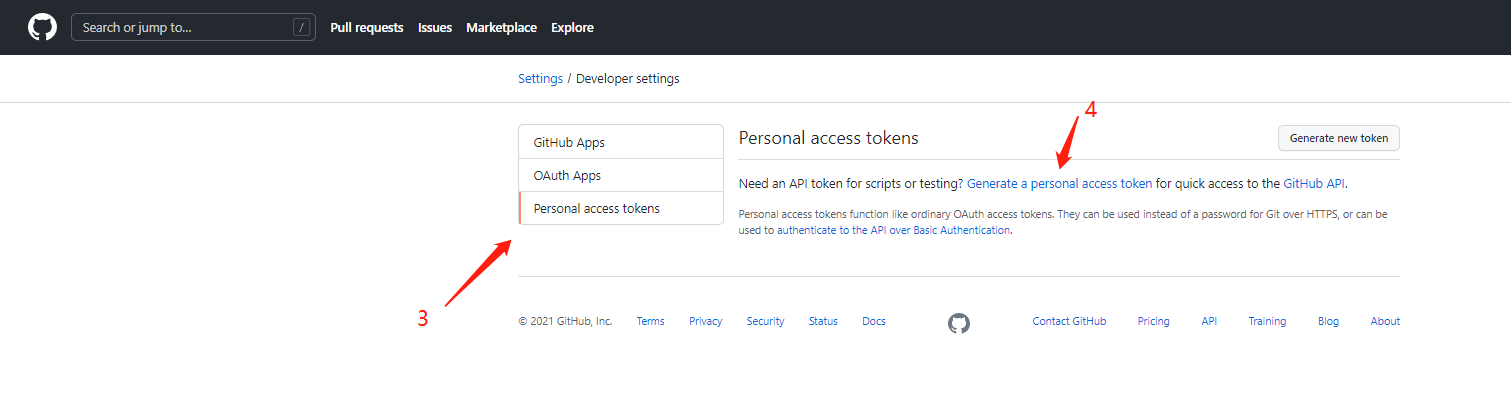This screenshot has height=418, width=1511.
Task: Focus the 'Search or jump to' field
Action: (x=185, y=27)
